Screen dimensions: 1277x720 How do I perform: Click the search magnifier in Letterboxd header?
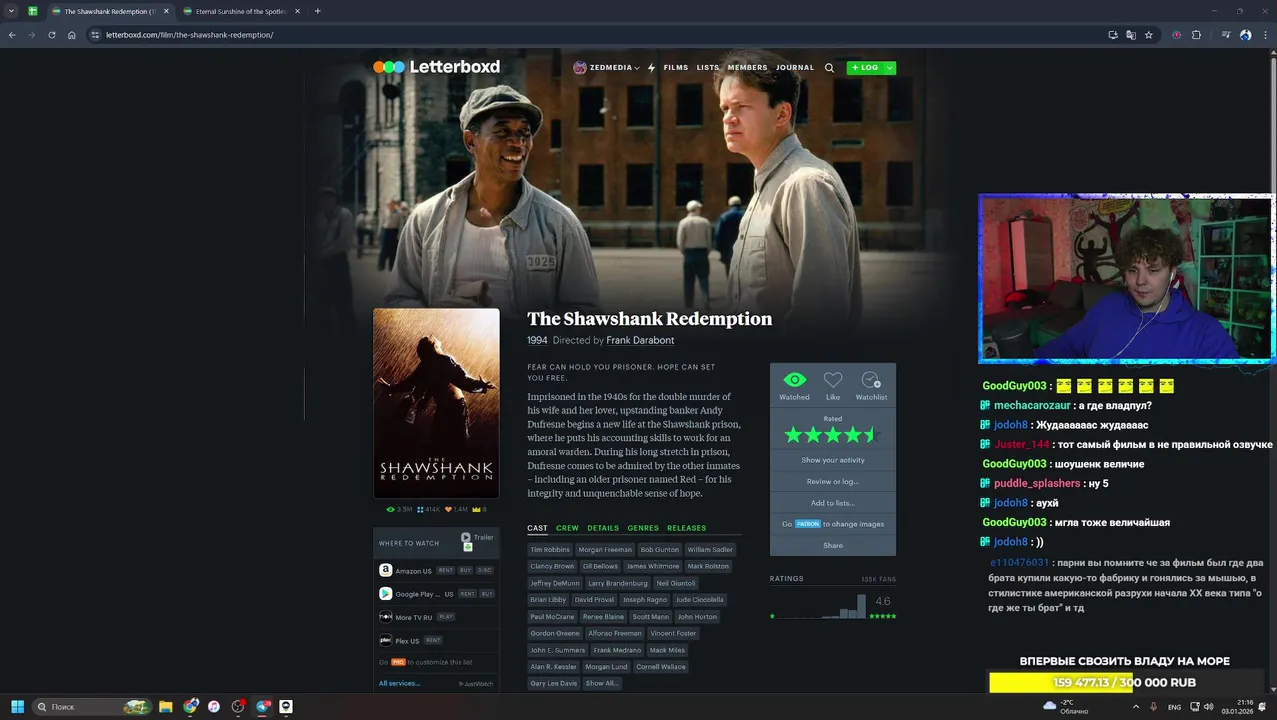(829, 68)
